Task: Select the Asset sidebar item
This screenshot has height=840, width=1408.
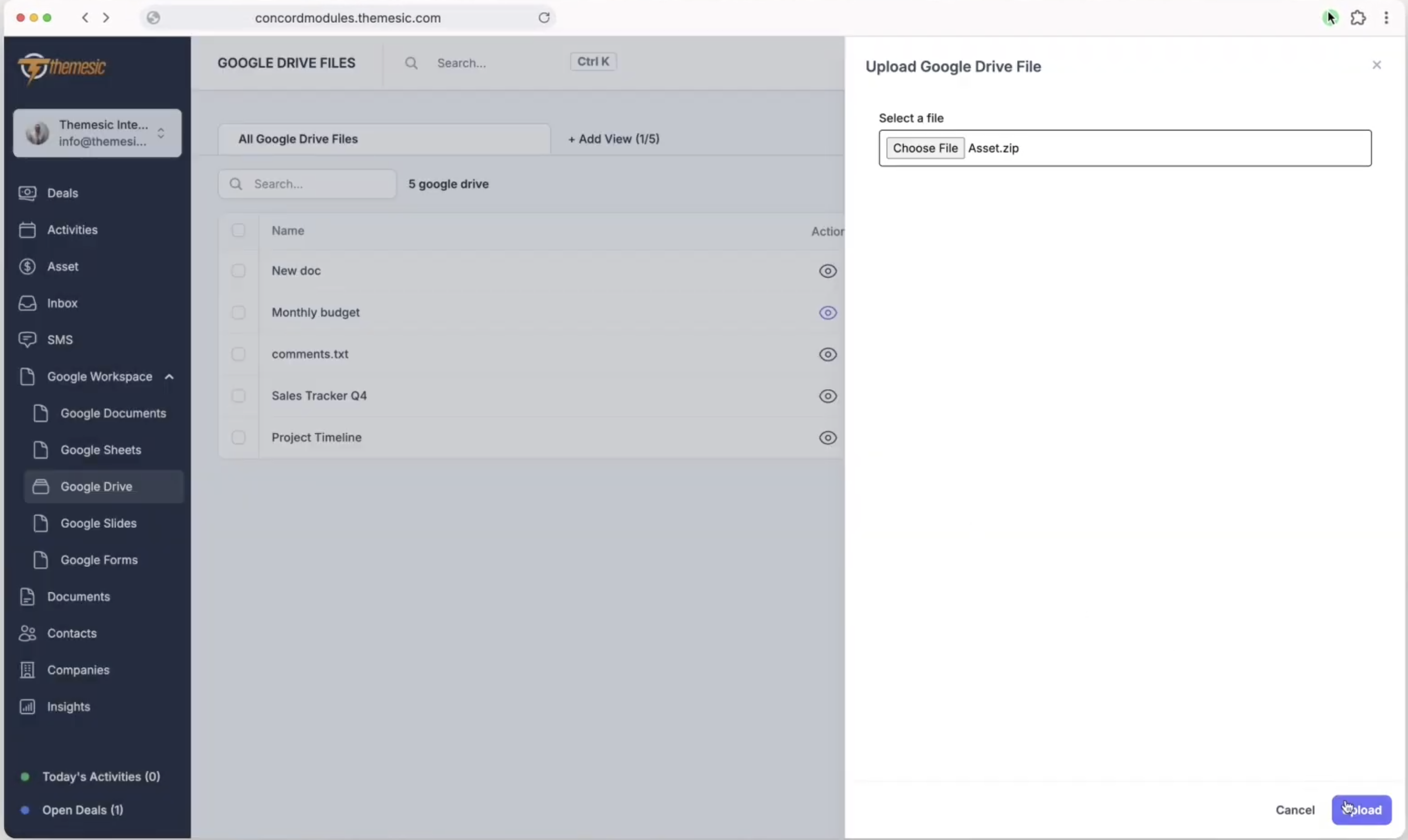Action: point(63,266)
